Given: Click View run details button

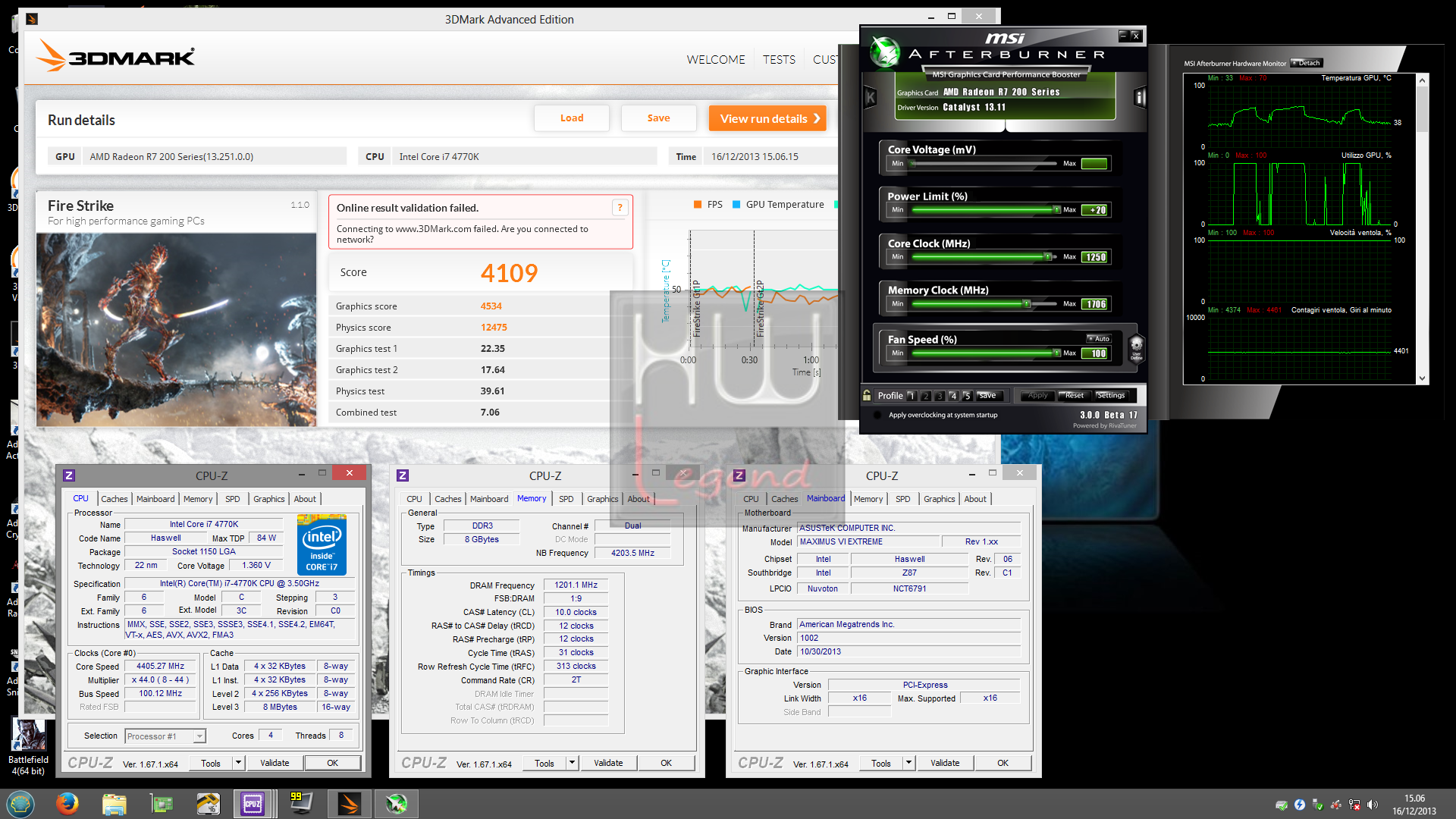Looking at the screenshot, I should (x=767, y=118).
